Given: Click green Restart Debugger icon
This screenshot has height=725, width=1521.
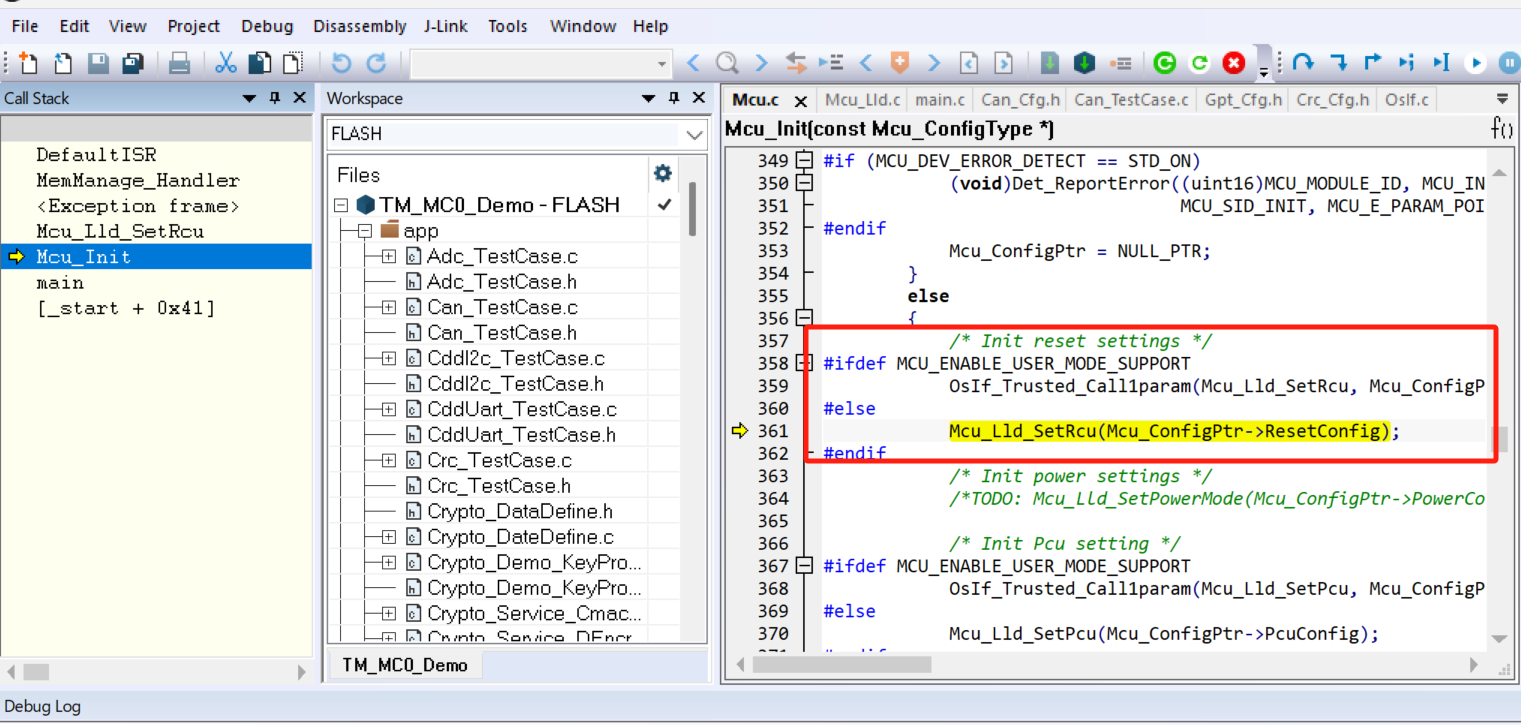Looking at the screenshot, I should [x=1164, y=63].
